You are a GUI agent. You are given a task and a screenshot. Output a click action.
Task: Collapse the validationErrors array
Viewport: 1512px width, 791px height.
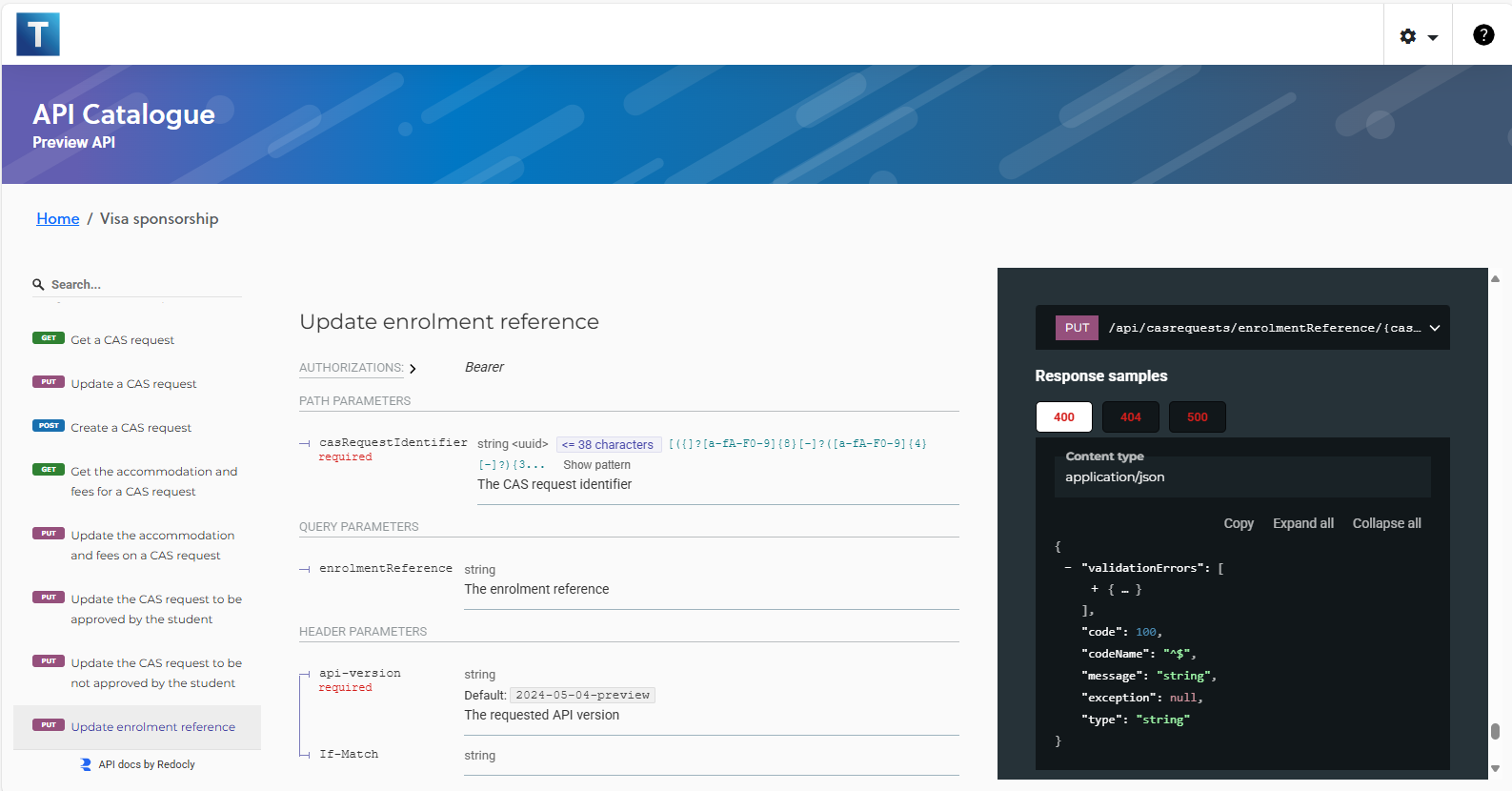1067,568
